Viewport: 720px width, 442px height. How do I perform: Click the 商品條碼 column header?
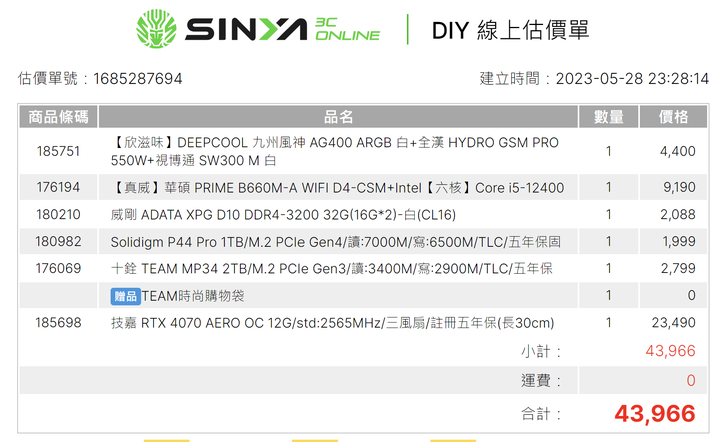pyautogui.click(x=58, y=117)
